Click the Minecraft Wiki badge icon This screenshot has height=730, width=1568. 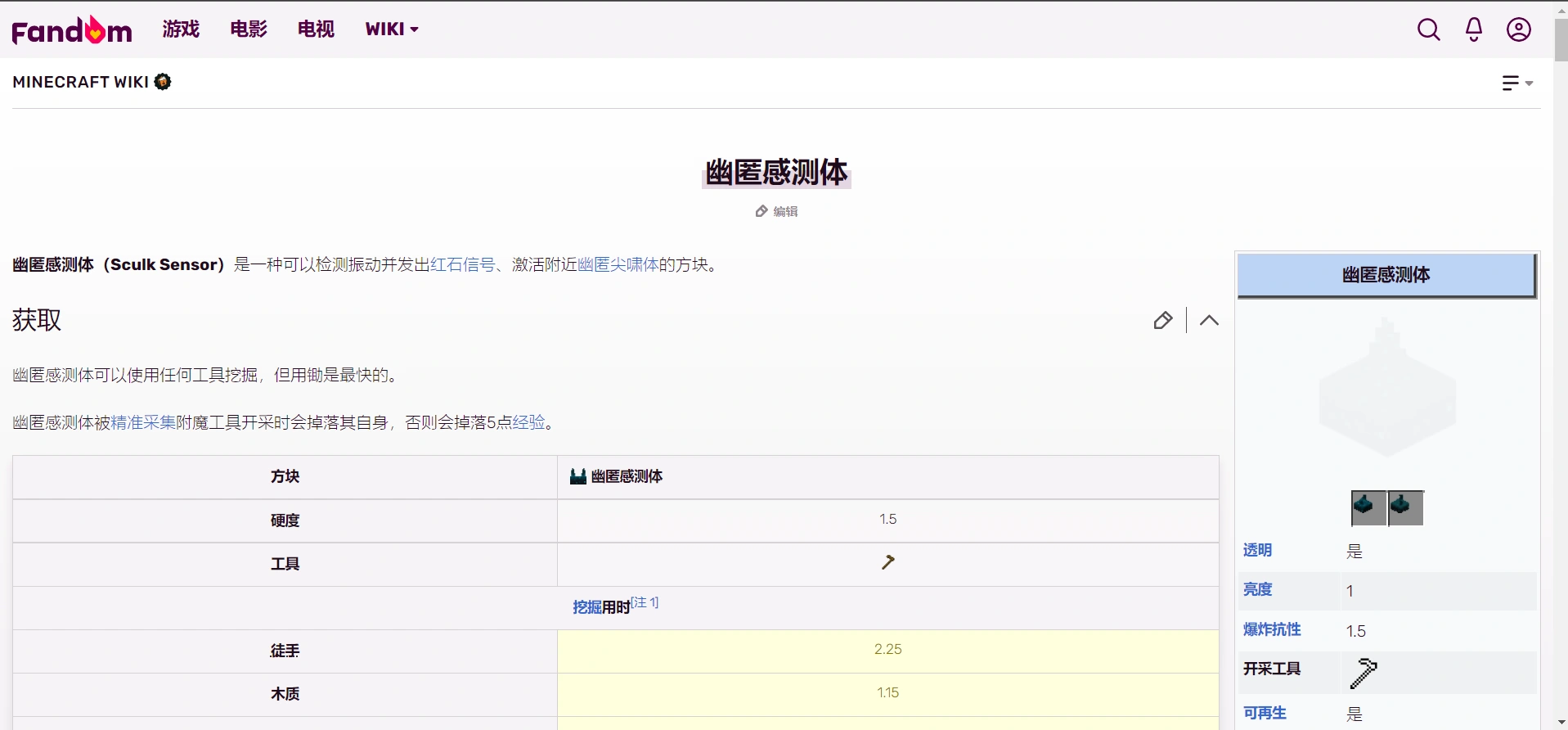pyautogui.click(x=163, y=81)
